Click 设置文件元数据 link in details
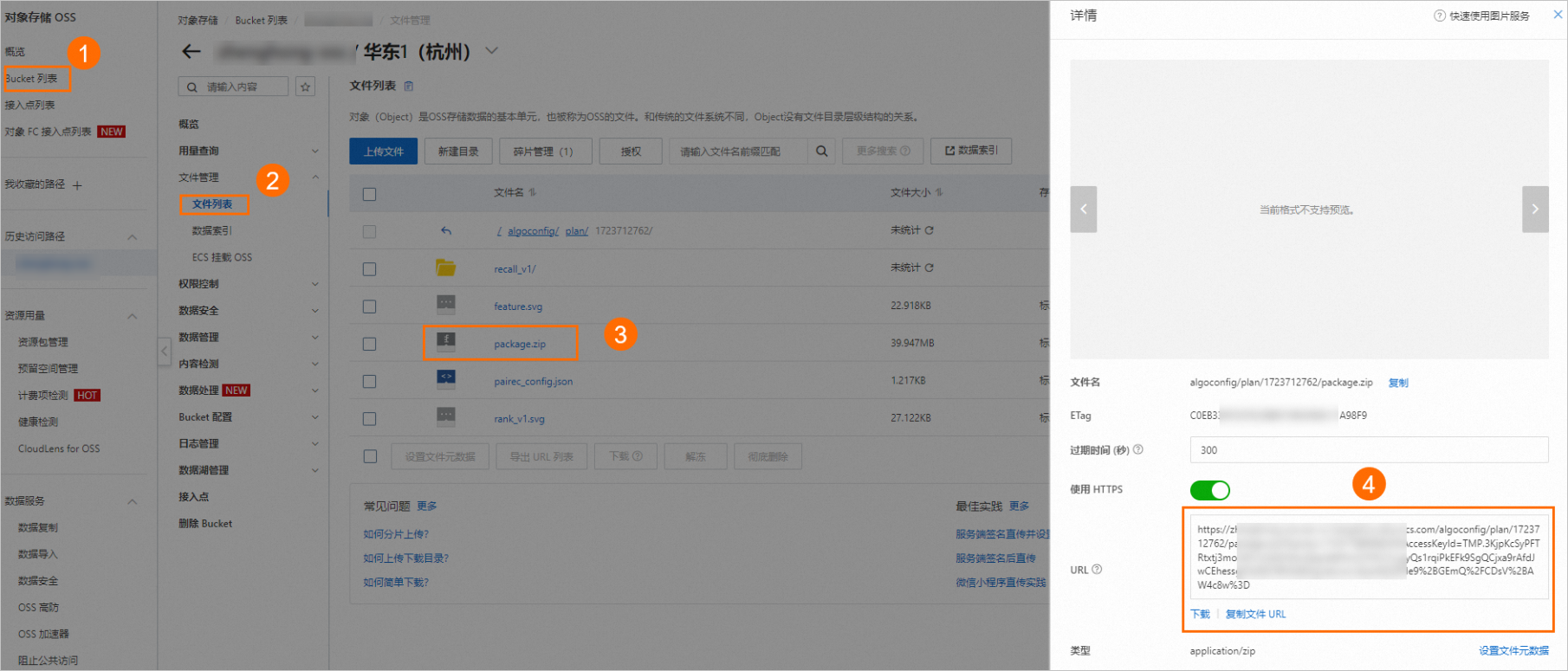The image size is (1568, 671). 1513,651
